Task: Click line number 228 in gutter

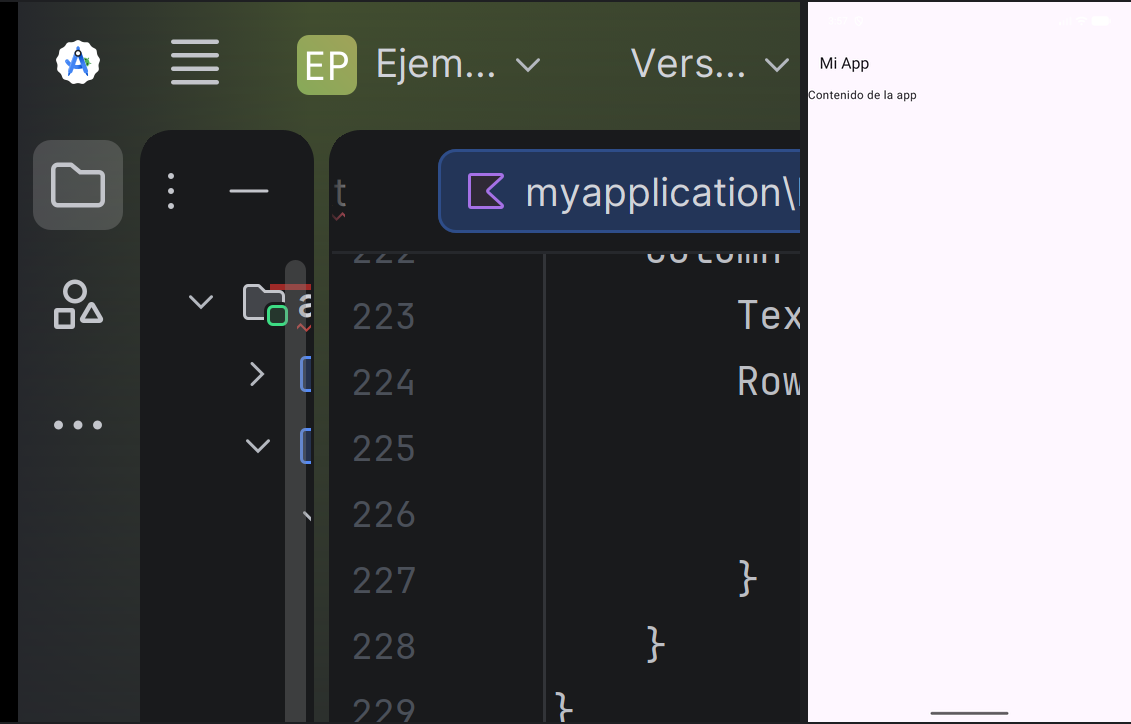Action: [384, 646]
